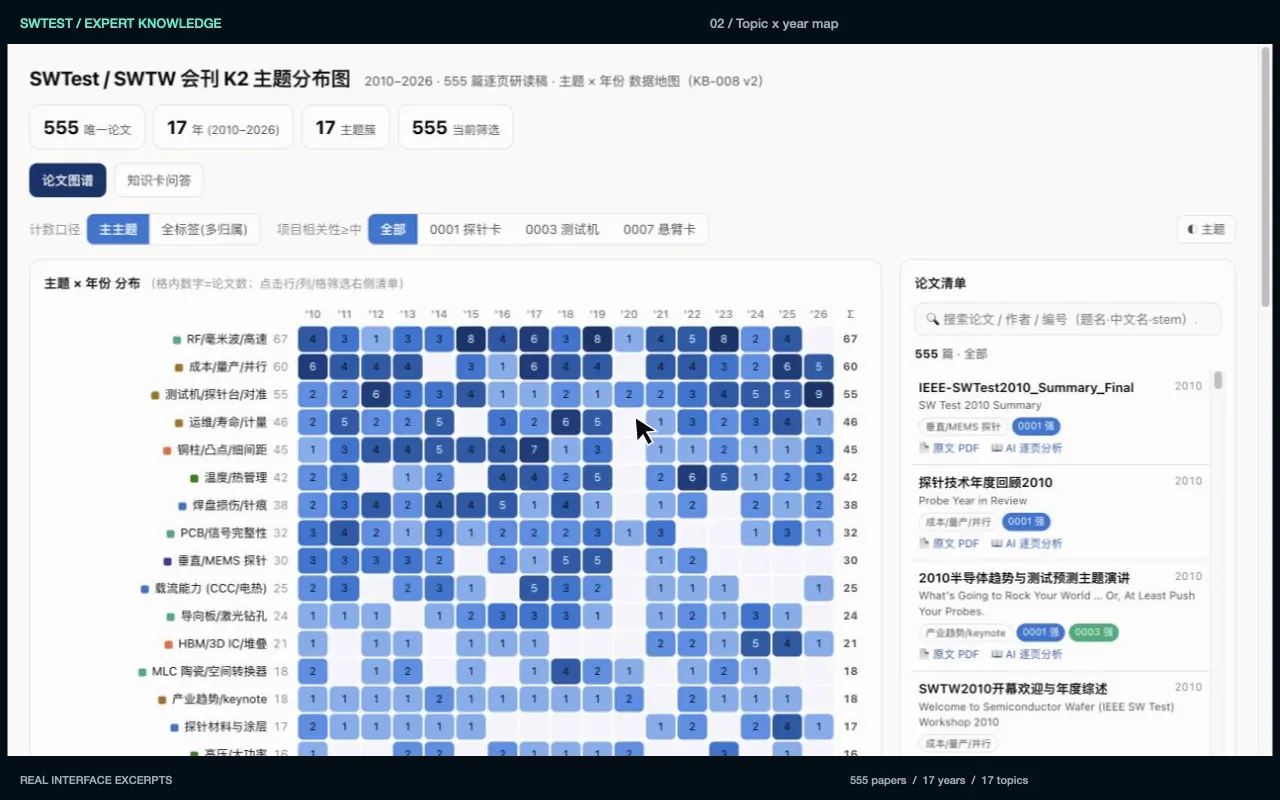Click the '15 year column header
This screenshot has height=800, width=1280.
(x=471, y=314)
